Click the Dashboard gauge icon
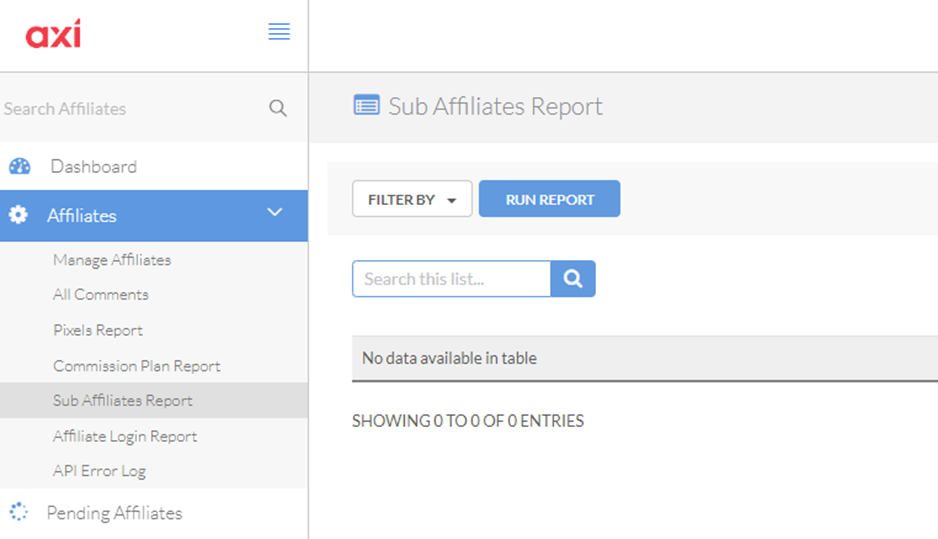The image size is (938, 539). (20, 166)
